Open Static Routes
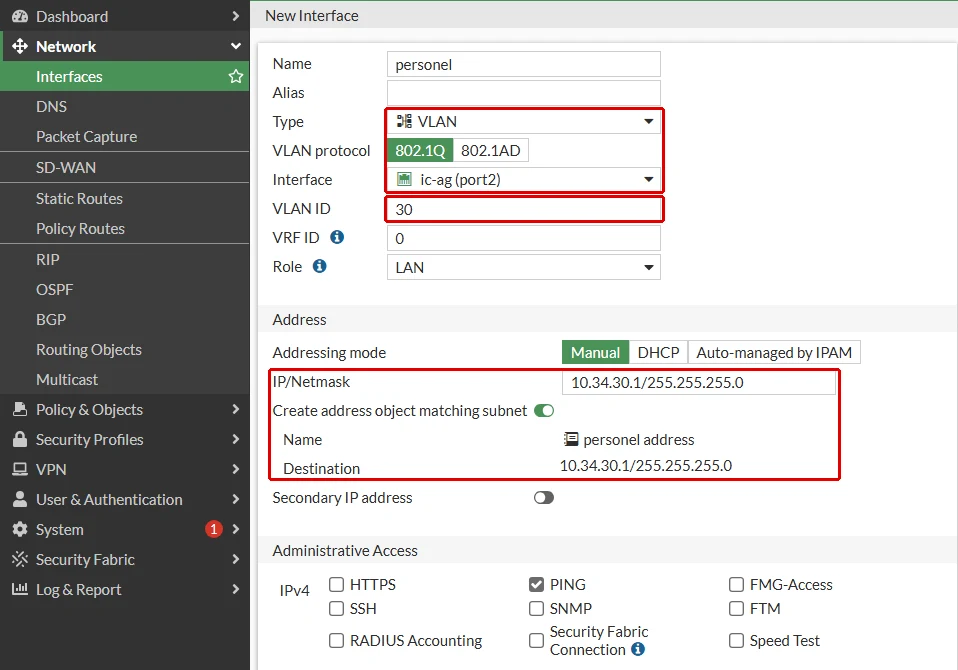958x670 pixels. 125,198
